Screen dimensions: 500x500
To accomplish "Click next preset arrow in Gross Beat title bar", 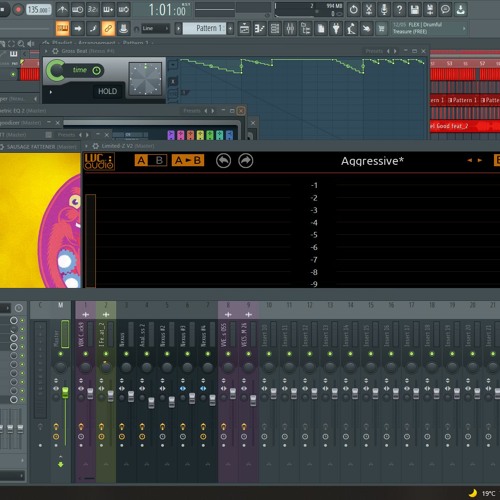I will click(395, 51).
